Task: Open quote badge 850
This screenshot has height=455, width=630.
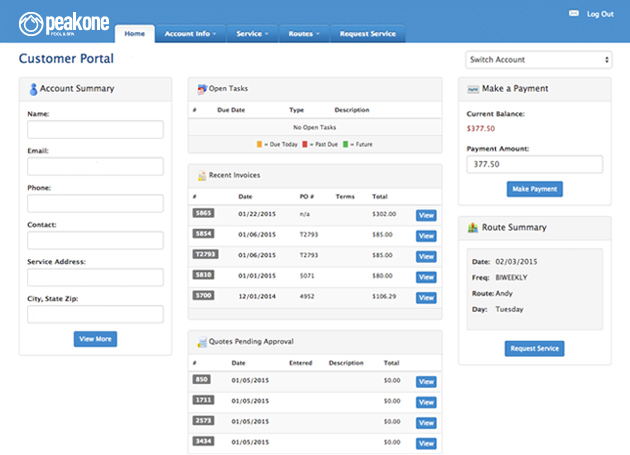Action: click(202, 379)
